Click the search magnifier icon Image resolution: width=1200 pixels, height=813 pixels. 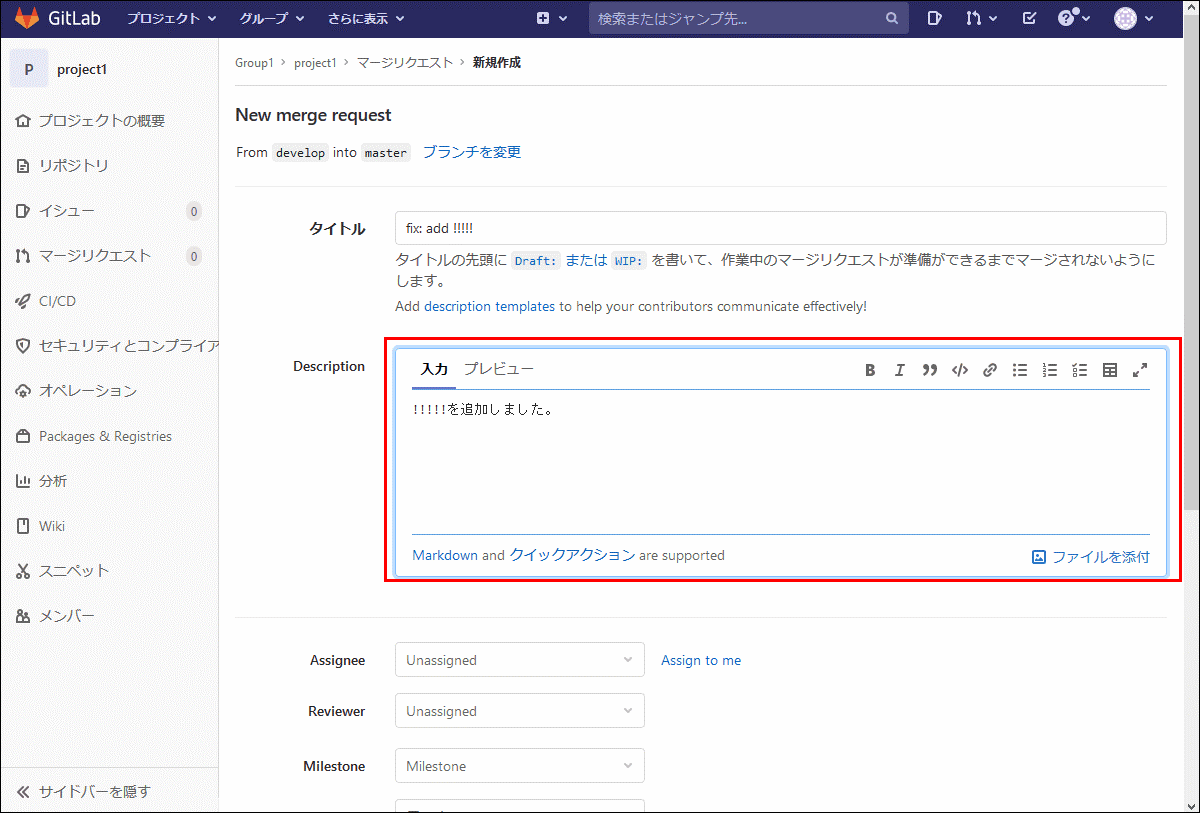[x=891, y=18]
